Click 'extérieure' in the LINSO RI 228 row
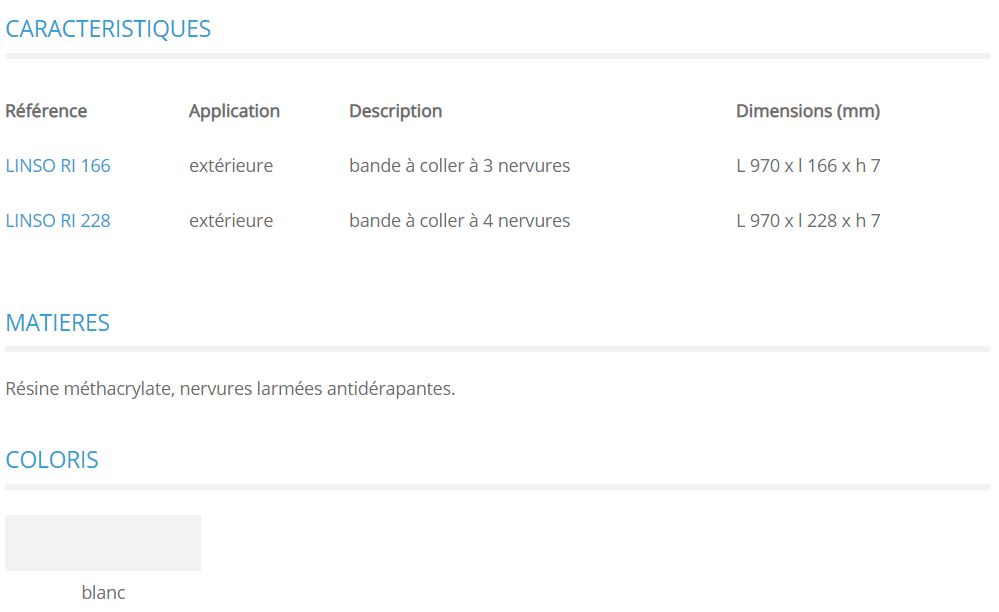Screen dimensions: 999x612 (231, 221)
